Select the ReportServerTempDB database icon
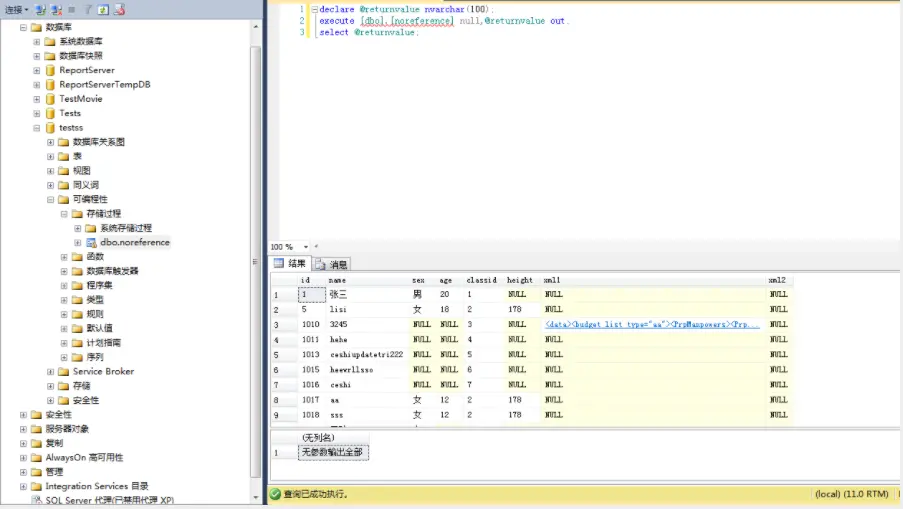The image size is (903, 509). coord(50,85)
